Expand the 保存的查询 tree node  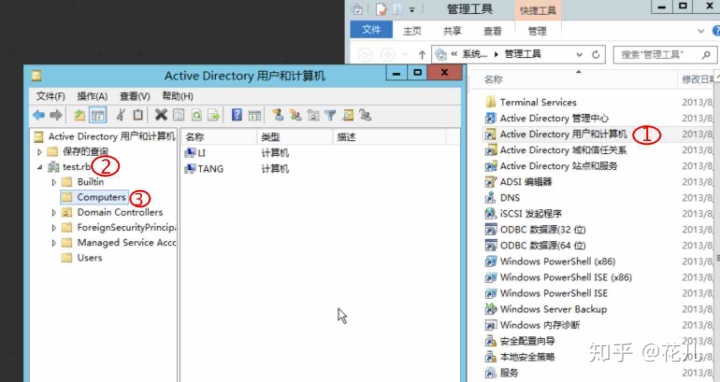(39, 152)
